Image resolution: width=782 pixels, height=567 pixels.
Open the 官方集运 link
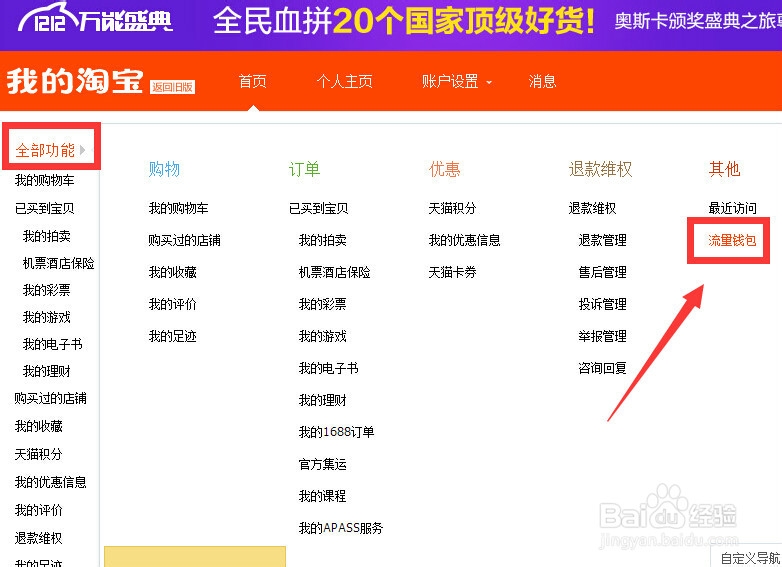coord(322,464)
